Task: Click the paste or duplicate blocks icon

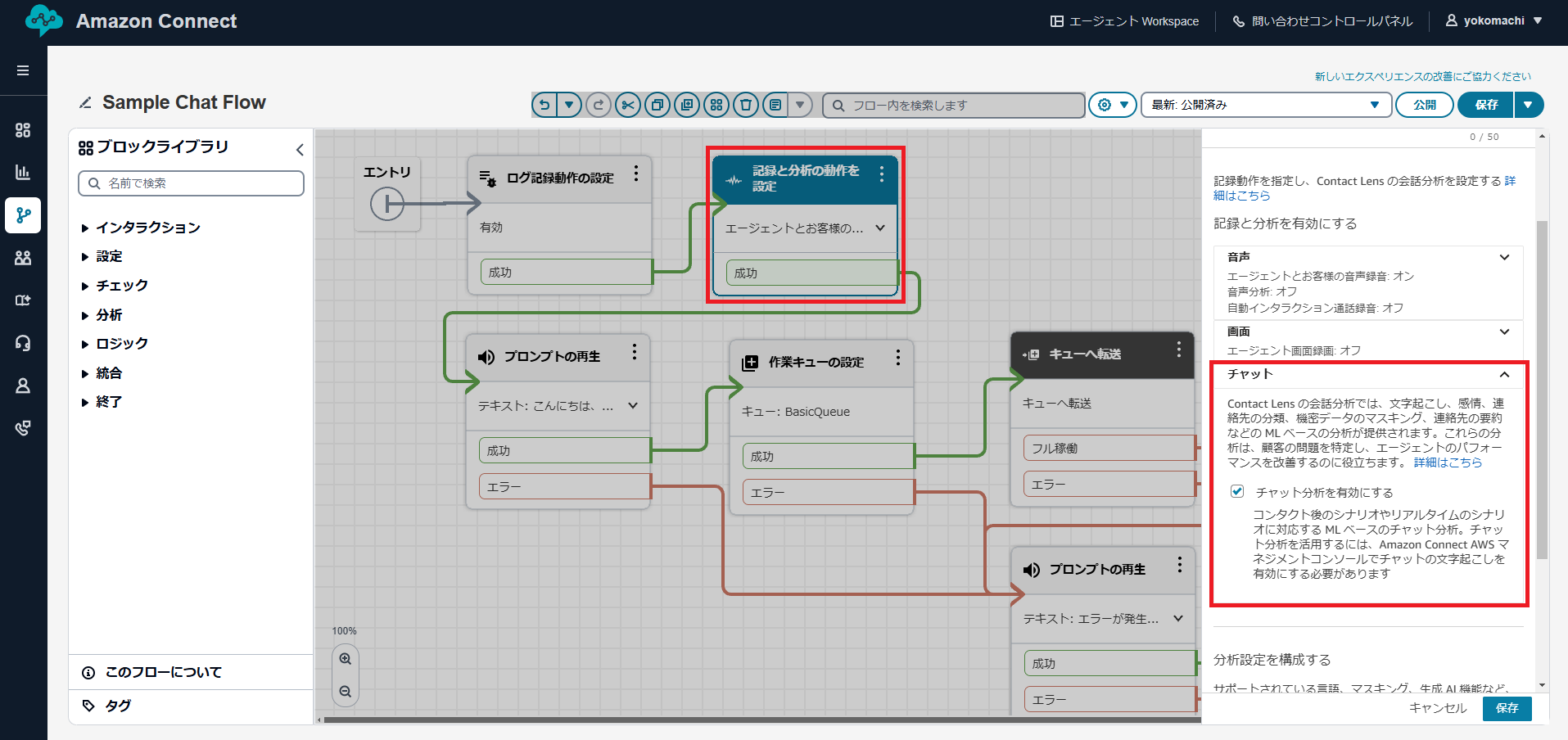Action: pos(687,105)
